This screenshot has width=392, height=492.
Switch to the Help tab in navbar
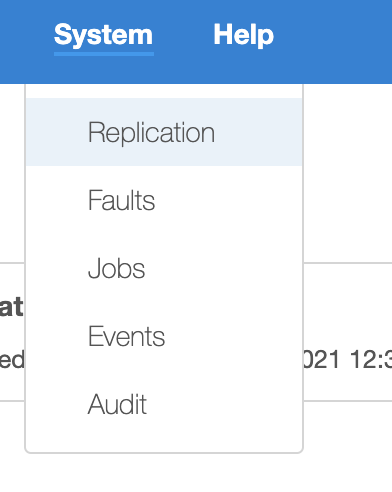(244, 35)
